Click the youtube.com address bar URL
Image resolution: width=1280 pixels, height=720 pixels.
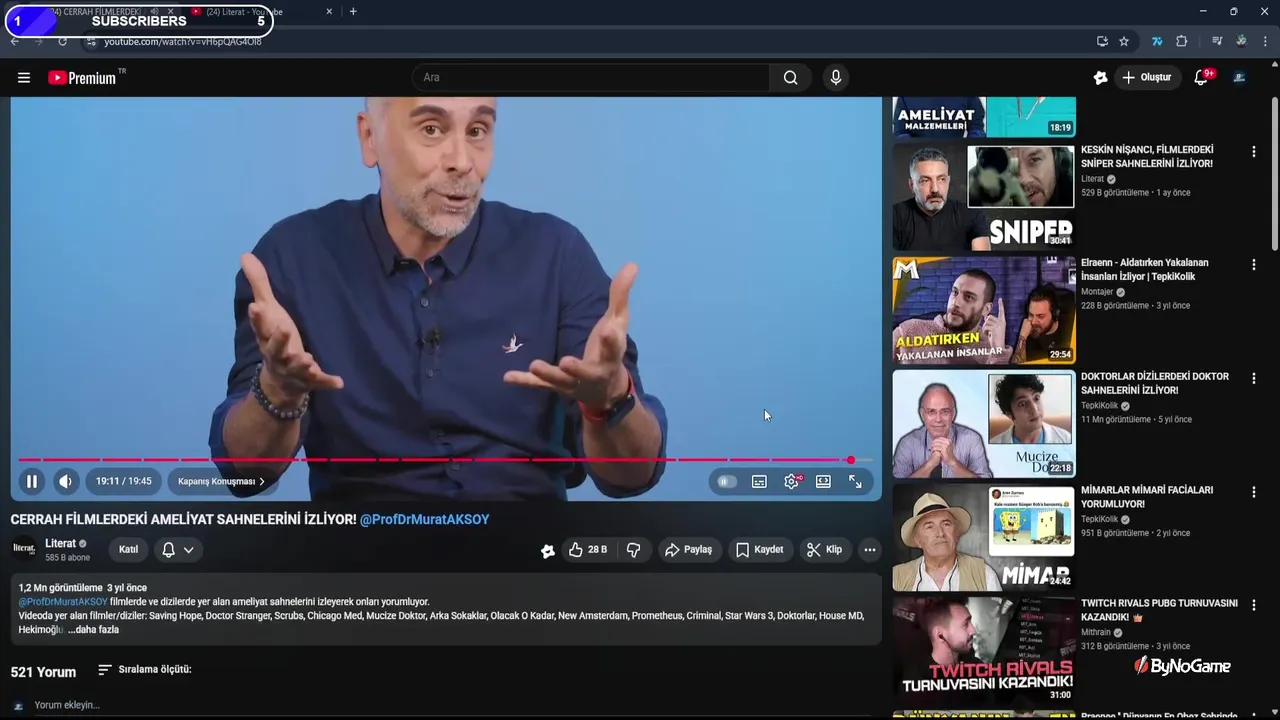click(x=183, y=41)
